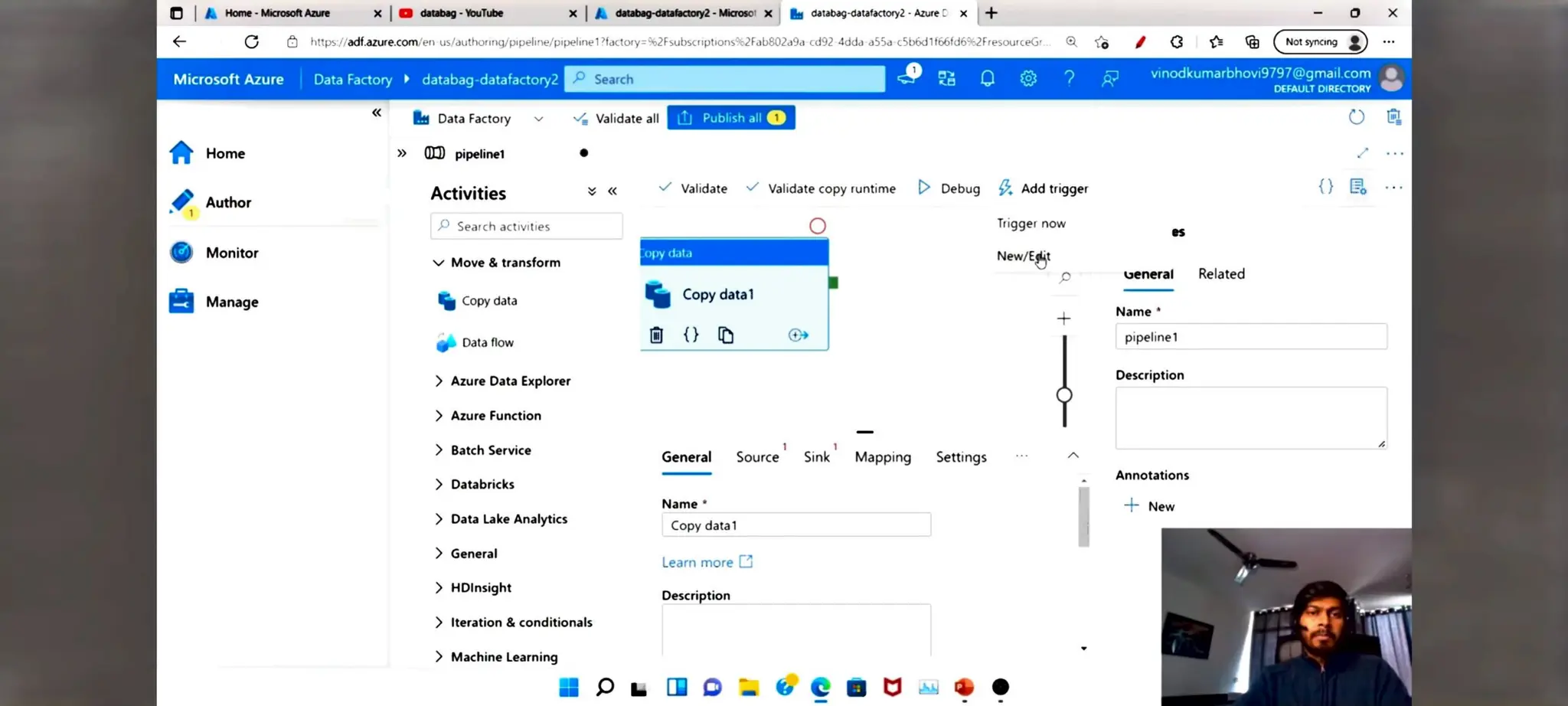Open pipeline toolbar more options ellipsis
1568x706 pixels.
click(x=1393, y=188)
